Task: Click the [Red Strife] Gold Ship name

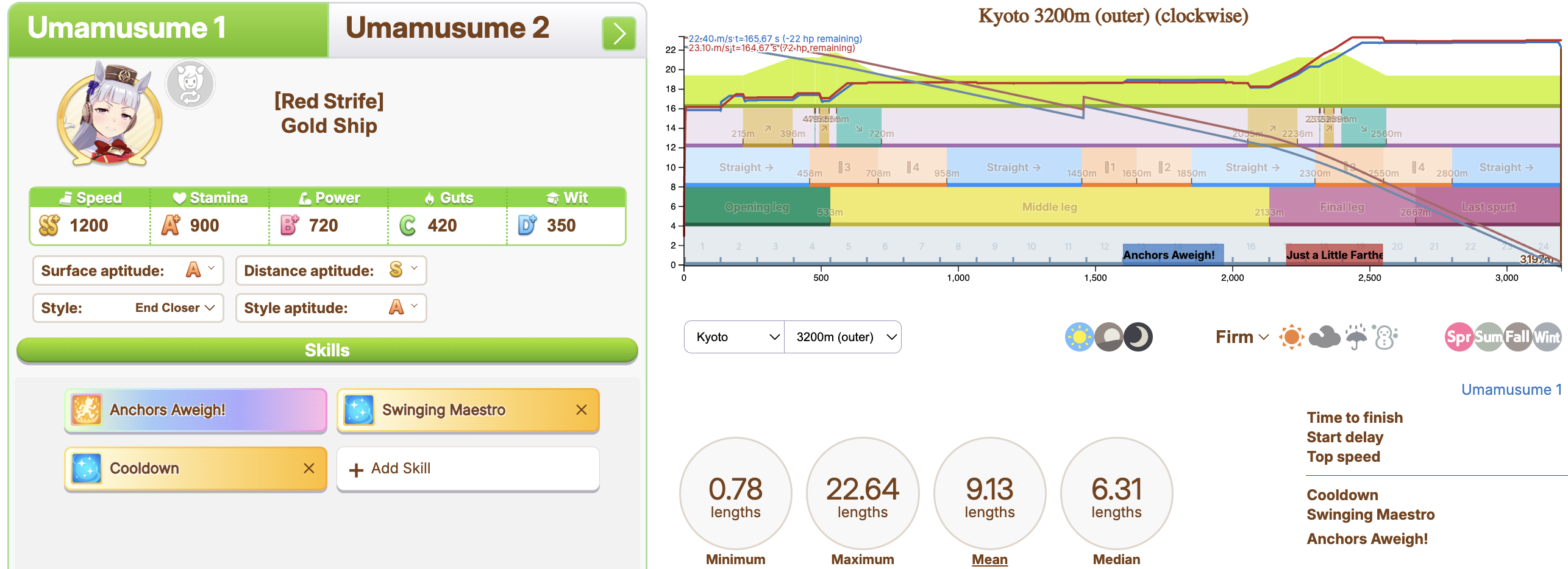Action: tap(329, 113)
